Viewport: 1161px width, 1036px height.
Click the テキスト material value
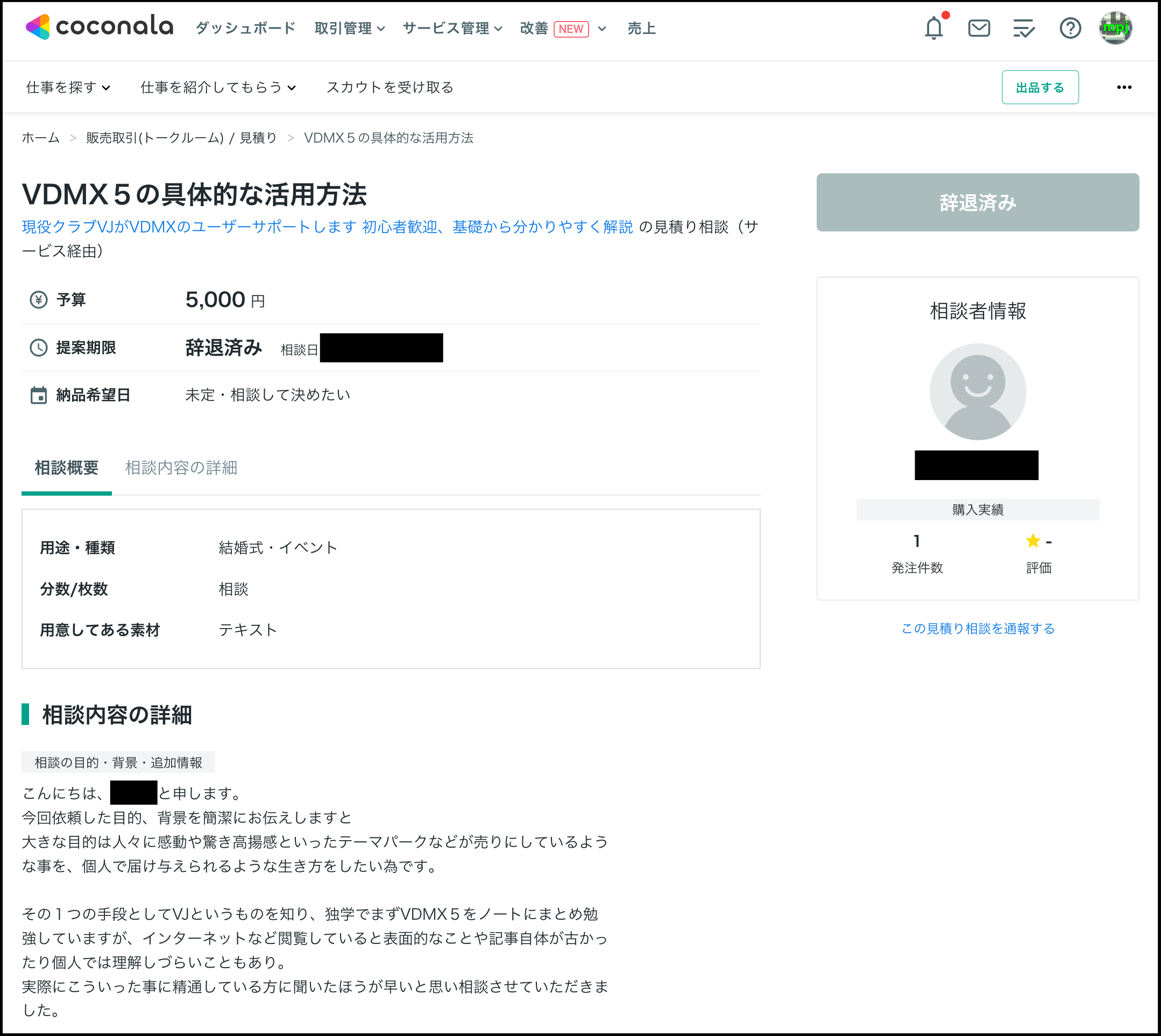(x=248, y=630)
